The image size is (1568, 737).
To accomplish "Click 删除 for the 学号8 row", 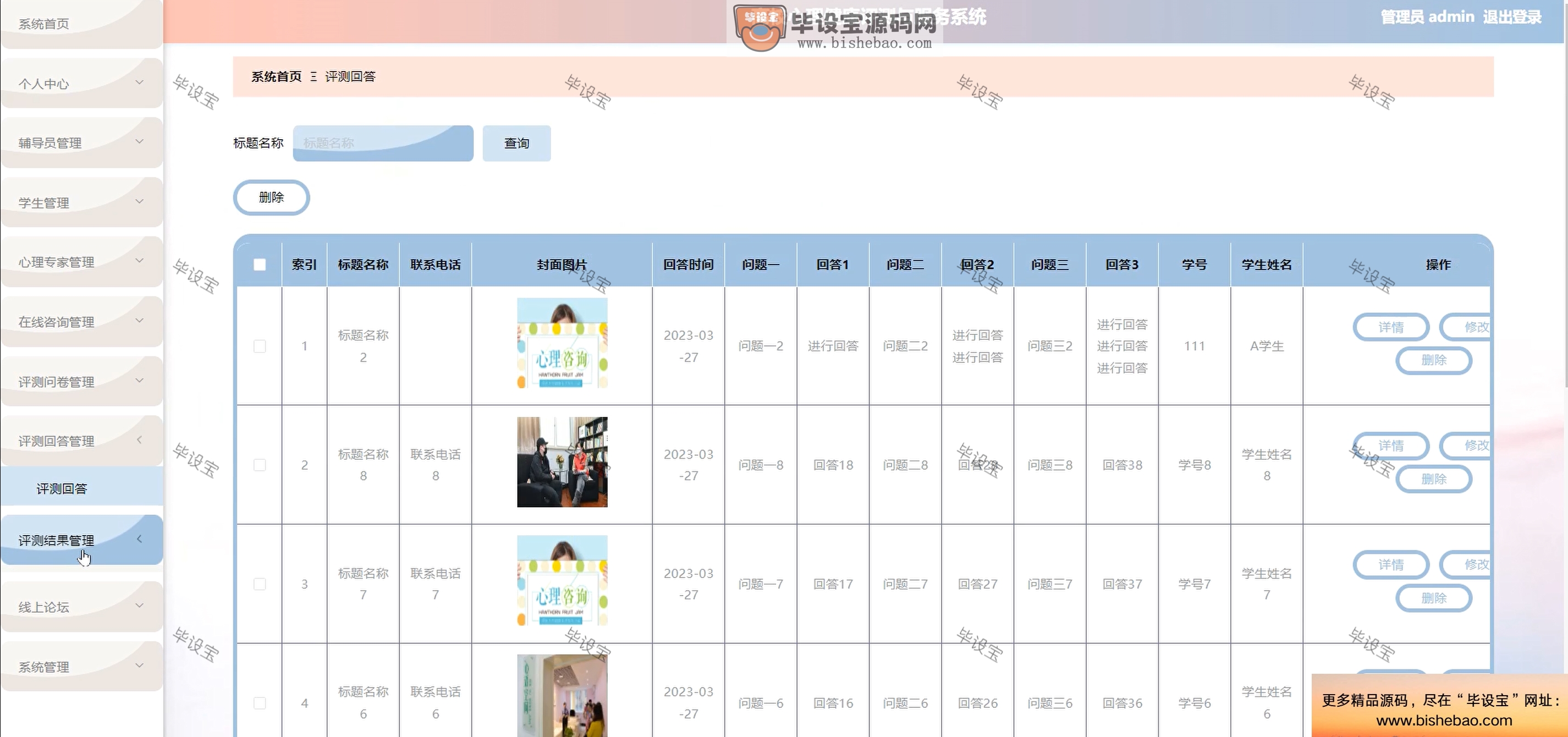I will click(x=1433, y=479).
